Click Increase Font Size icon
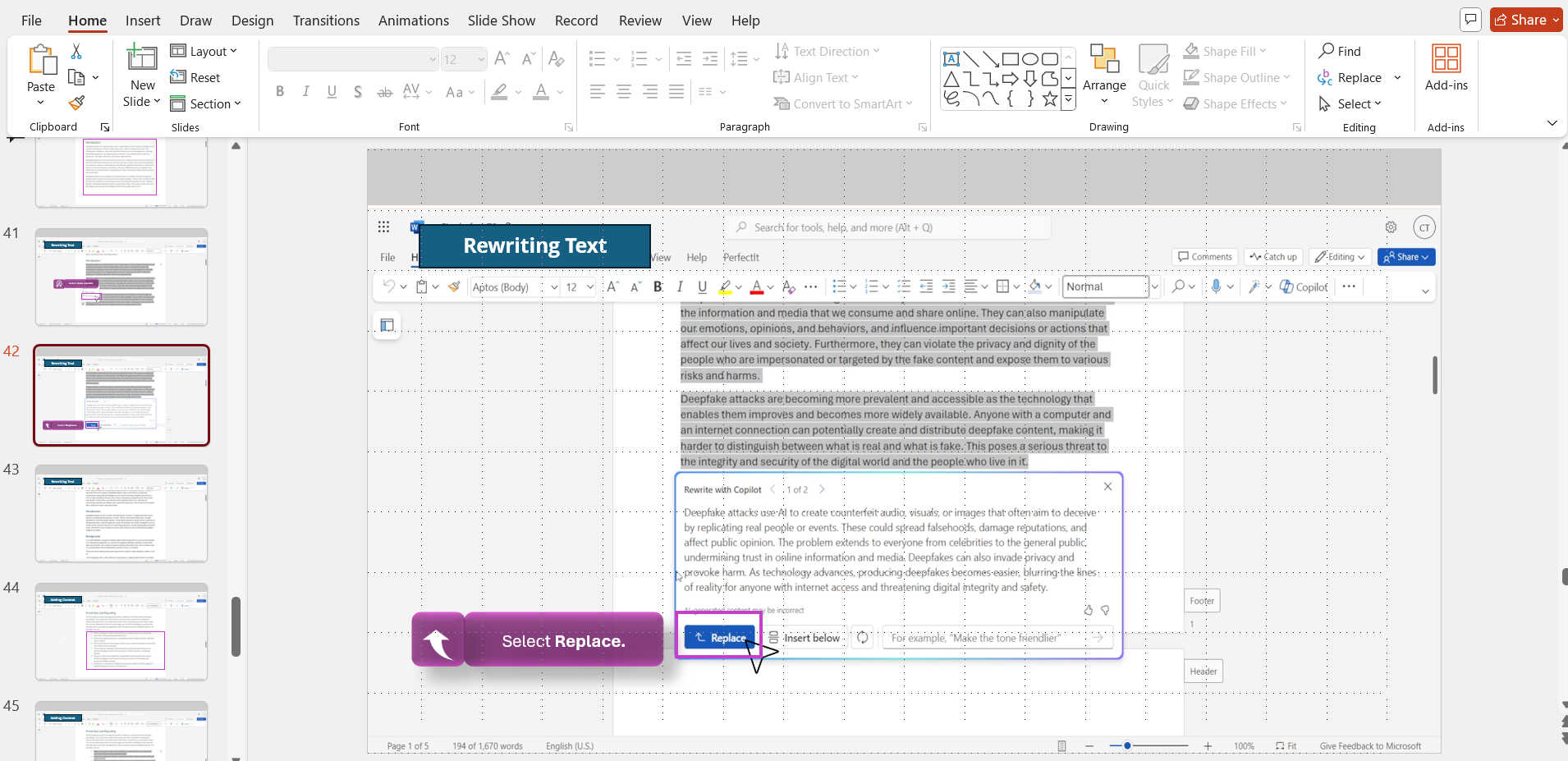Image resolution: width=1568 pixels, height=761 pixels. [x=502, y=59]
